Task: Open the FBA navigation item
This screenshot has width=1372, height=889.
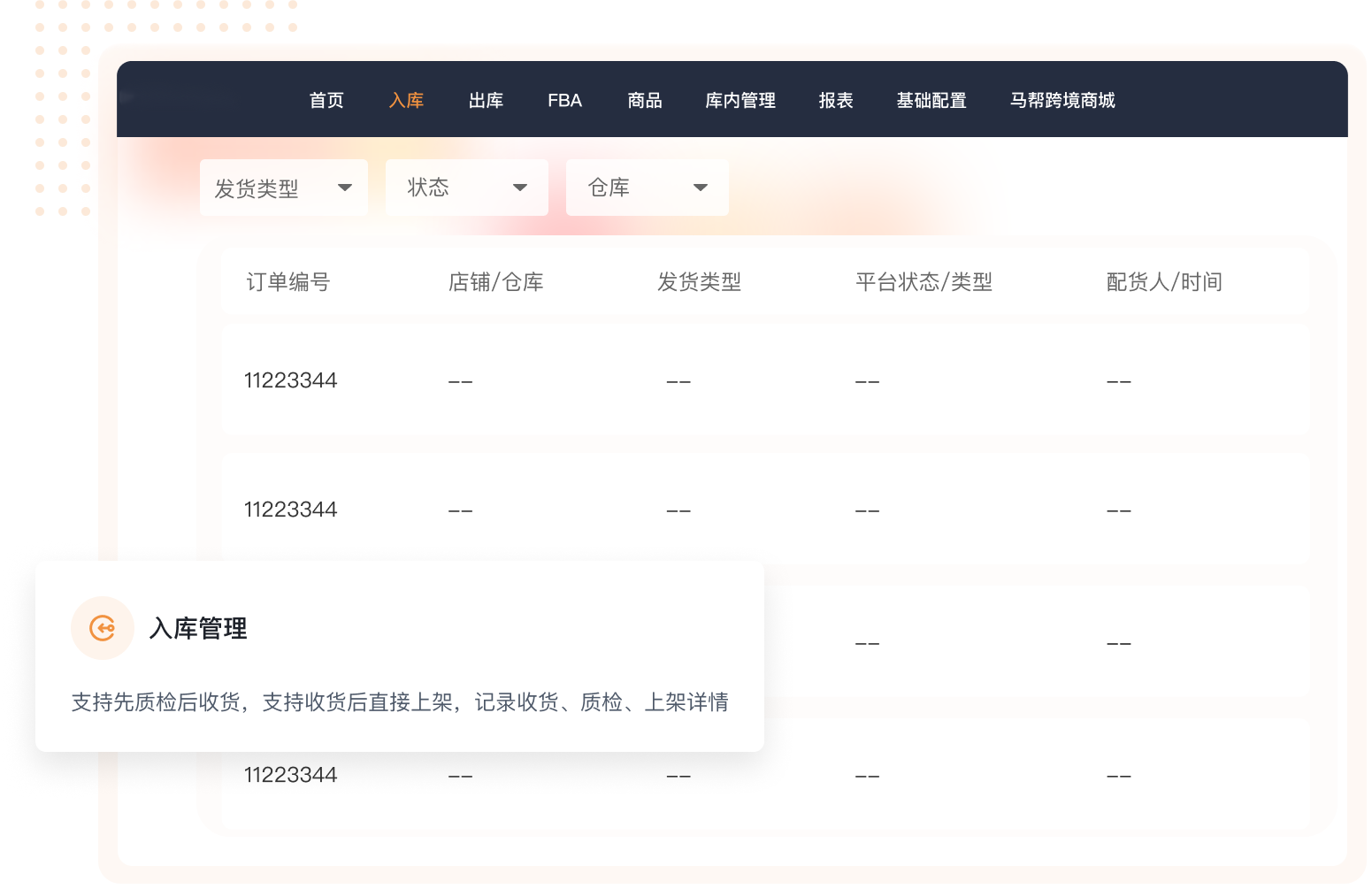Action: [564, 101]
